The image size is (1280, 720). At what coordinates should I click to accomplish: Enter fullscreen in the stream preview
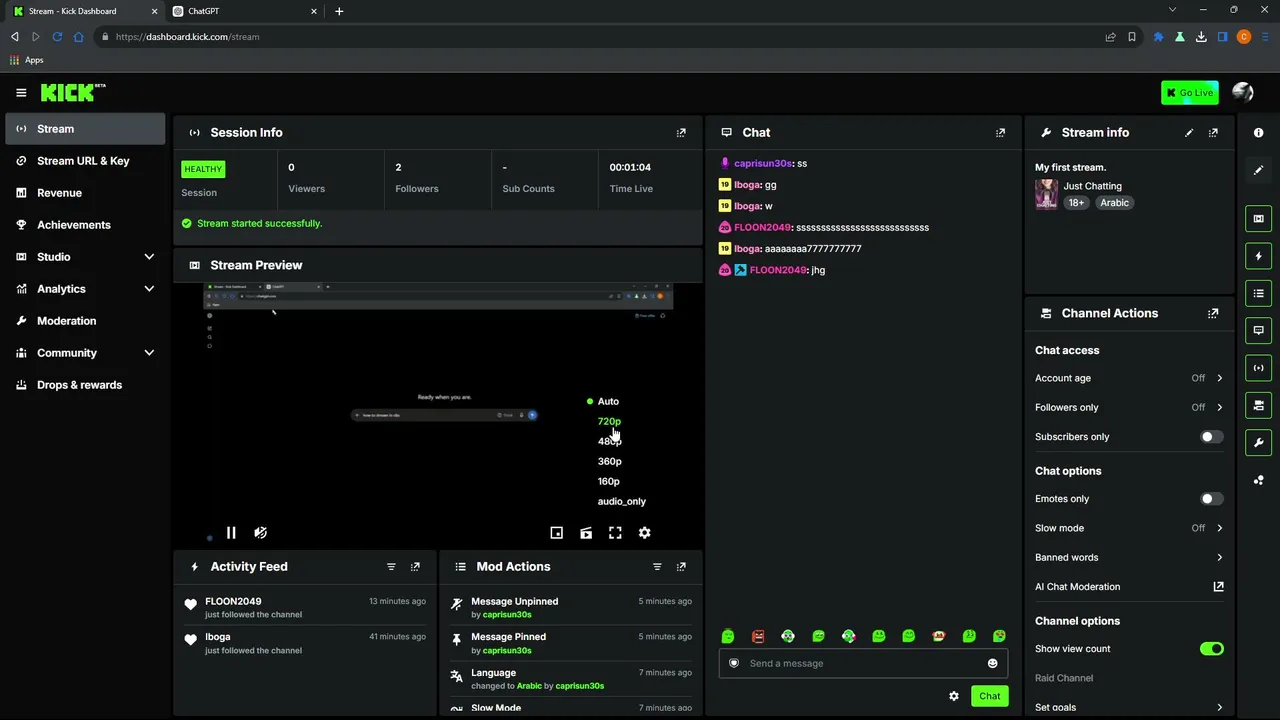click(615, 533)
